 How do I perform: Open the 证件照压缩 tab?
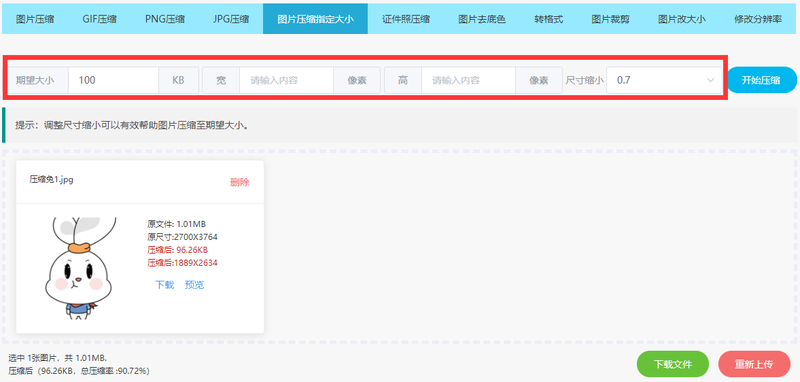pos(406,19)
